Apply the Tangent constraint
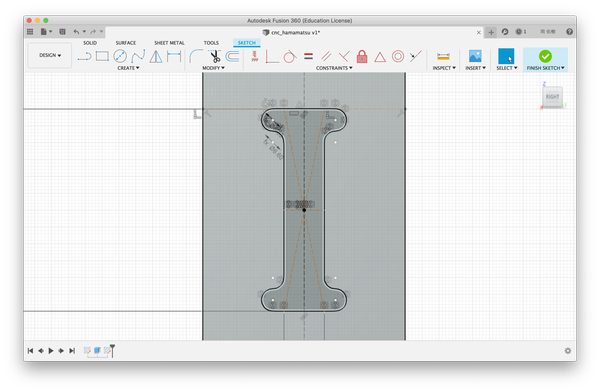Image resolution: width=600 pixels, height=392 pixels. 290,57
